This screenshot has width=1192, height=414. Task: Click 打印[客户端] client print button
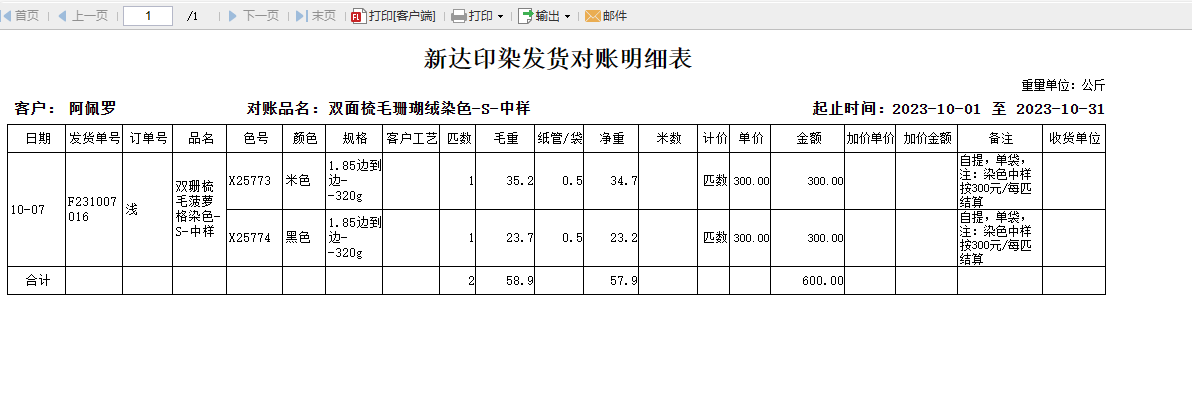394,15
